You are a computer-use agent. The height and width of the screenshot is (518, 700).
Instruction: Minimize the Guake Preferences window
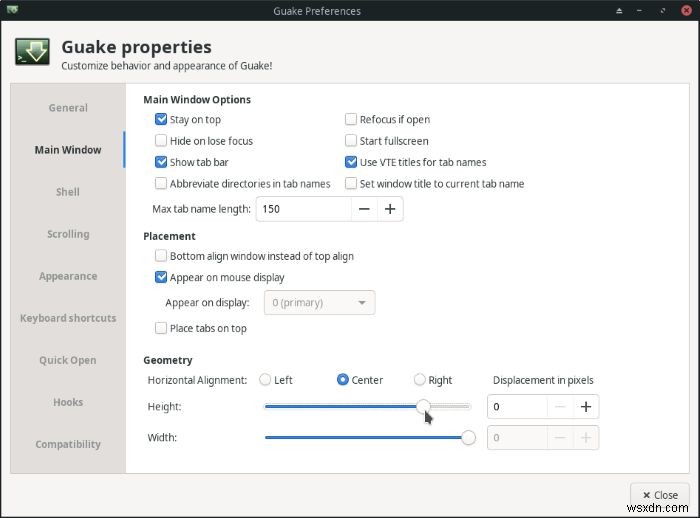639,11
